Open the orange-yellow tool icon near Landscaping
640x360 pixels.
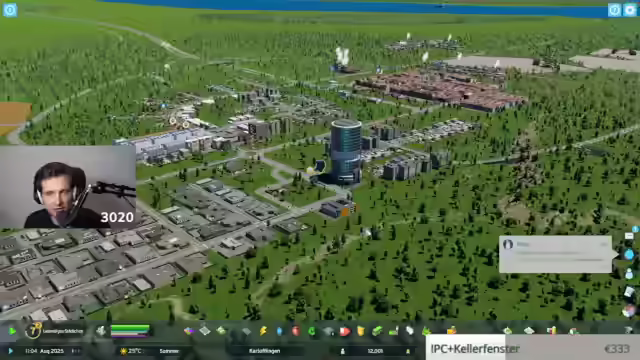451,330
